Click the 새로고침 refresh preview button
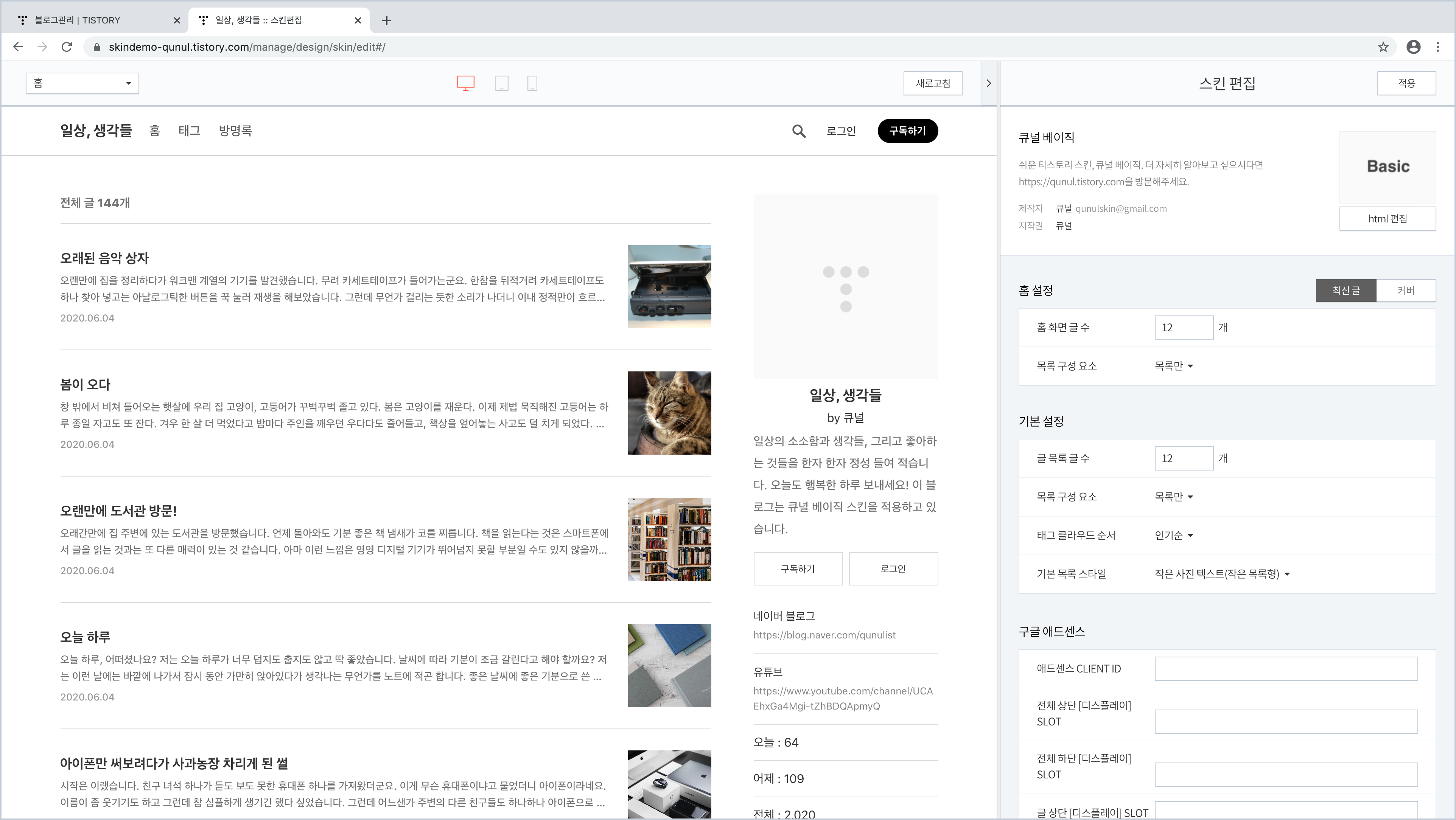This screenshot has width=1456, height=820. (933, 83)
